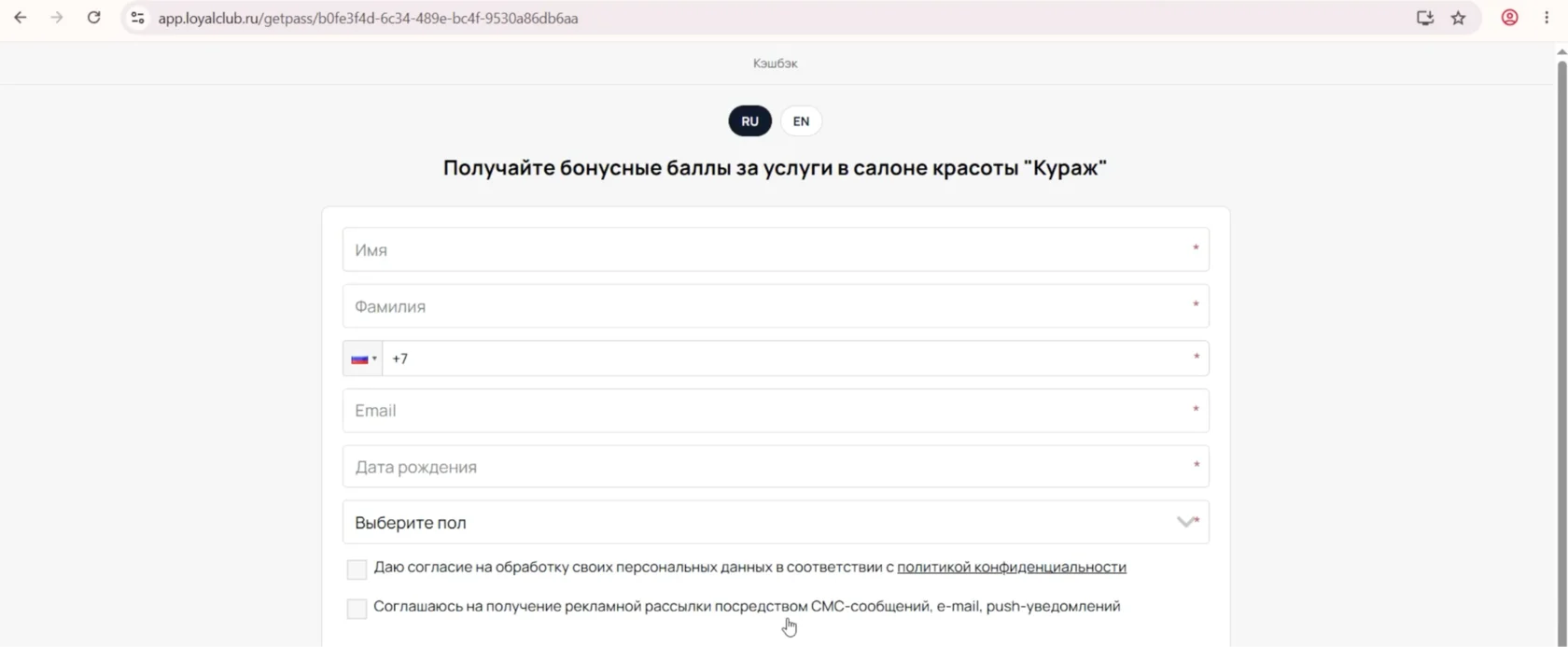The image size is (1568, 647).
Task: Click the address bar URL
Action: (x=368, y=18)
